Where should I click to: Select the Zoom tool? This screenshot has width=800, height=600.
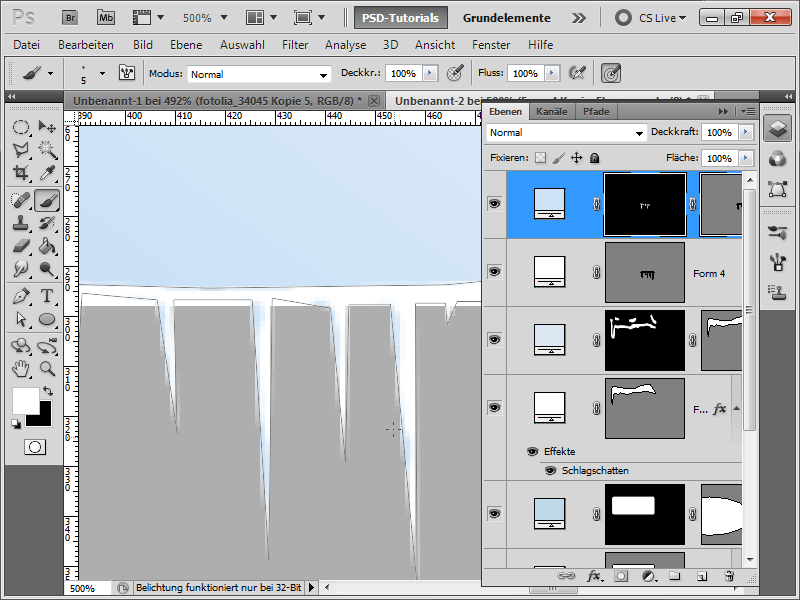[47, 368]
